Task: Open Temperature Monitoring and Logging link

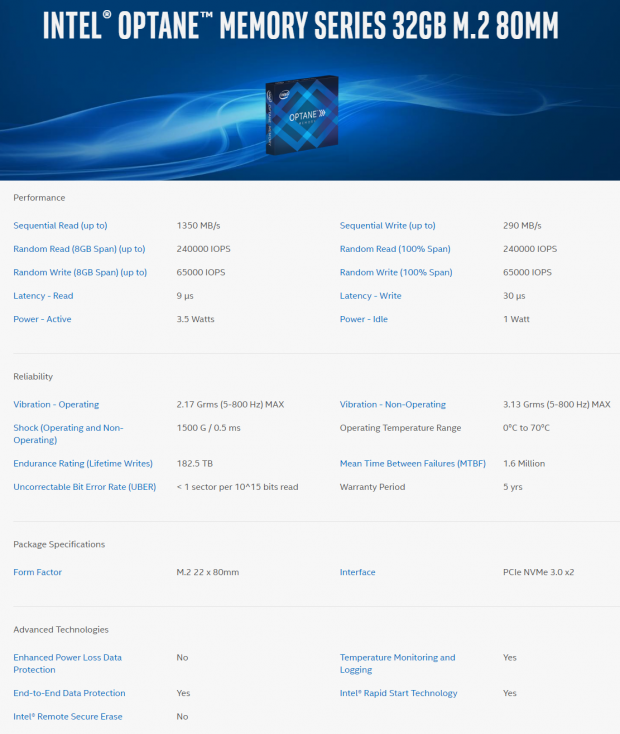Action: pos(398,663)
